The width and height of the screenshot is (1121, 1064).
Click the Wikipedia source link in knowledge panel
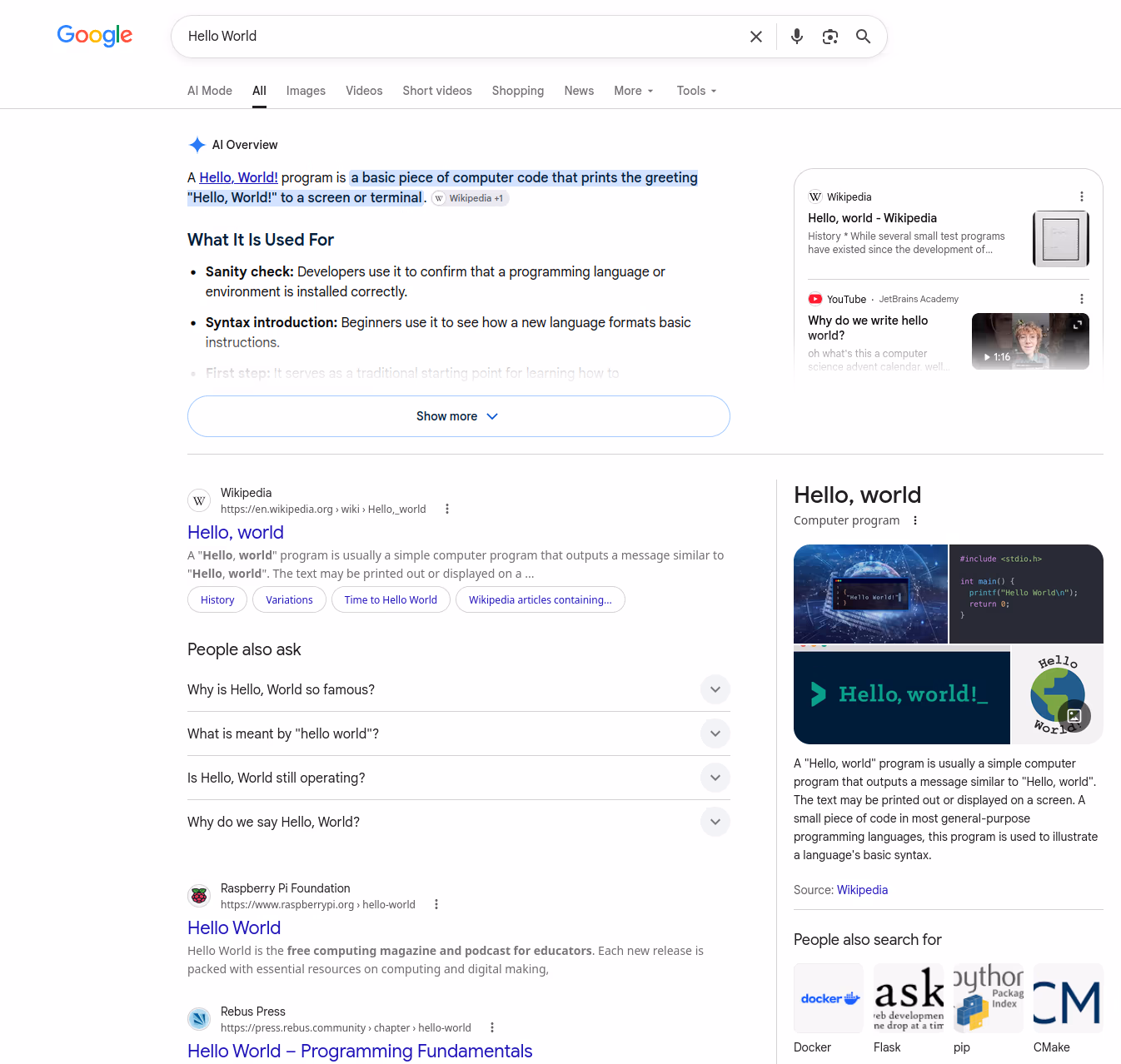pos(862,890)
